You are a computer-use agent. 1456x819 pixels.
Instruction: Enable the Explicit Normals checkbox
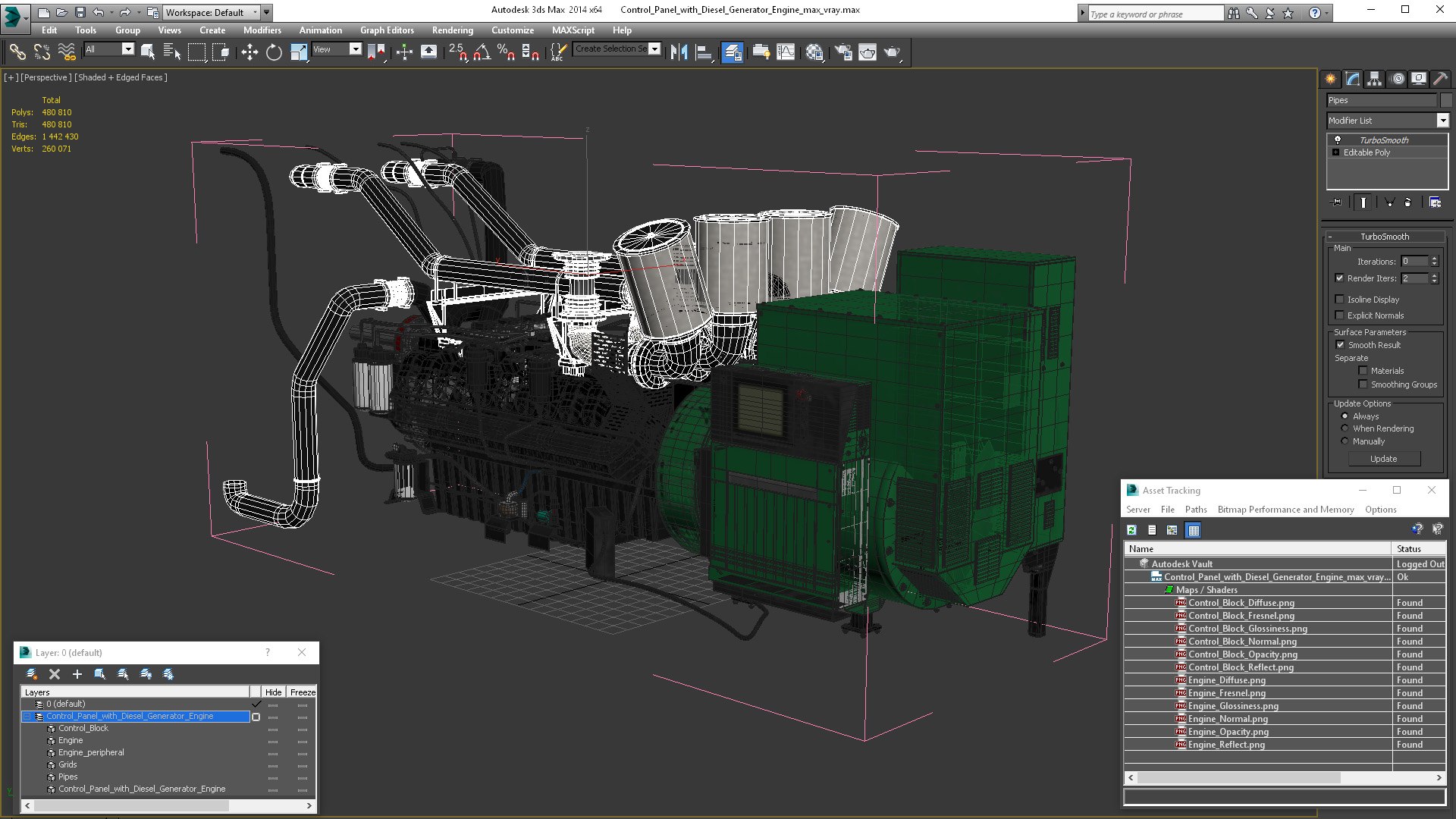pos(1339,315)
